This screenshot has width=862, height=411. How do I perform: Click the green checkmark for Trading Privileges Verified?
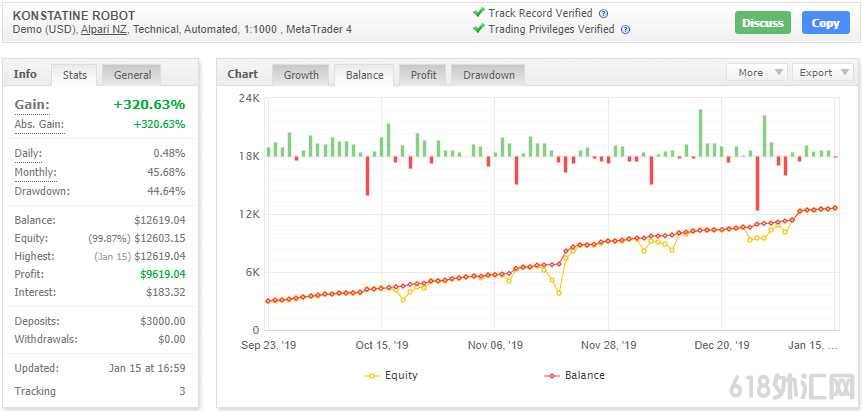point(478,29)
